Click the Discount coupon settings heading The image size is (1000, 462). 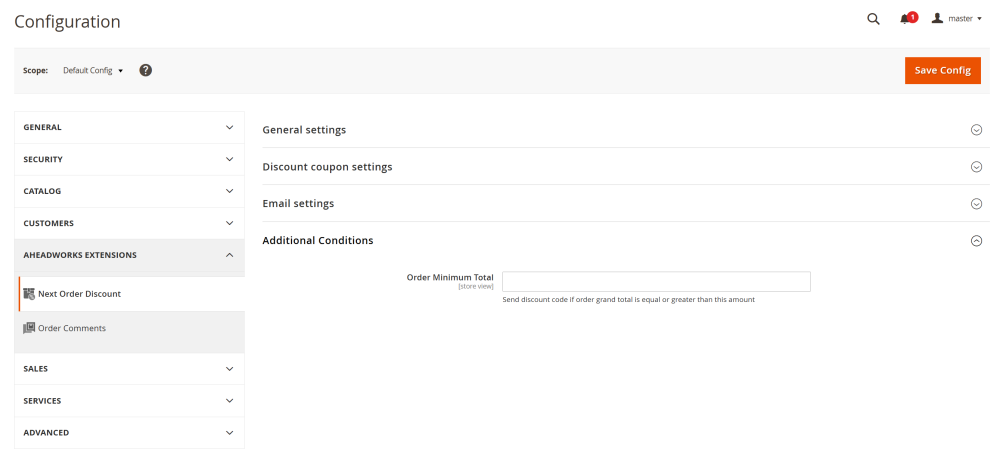[x=327, y=167]
